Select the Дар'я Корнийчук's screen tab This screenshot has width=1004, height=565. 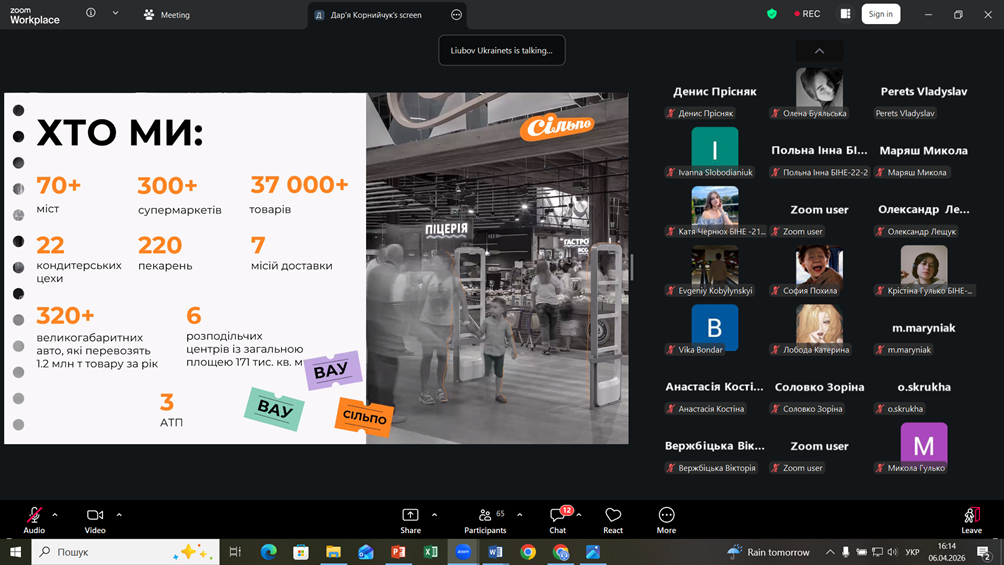pos(376,15)
